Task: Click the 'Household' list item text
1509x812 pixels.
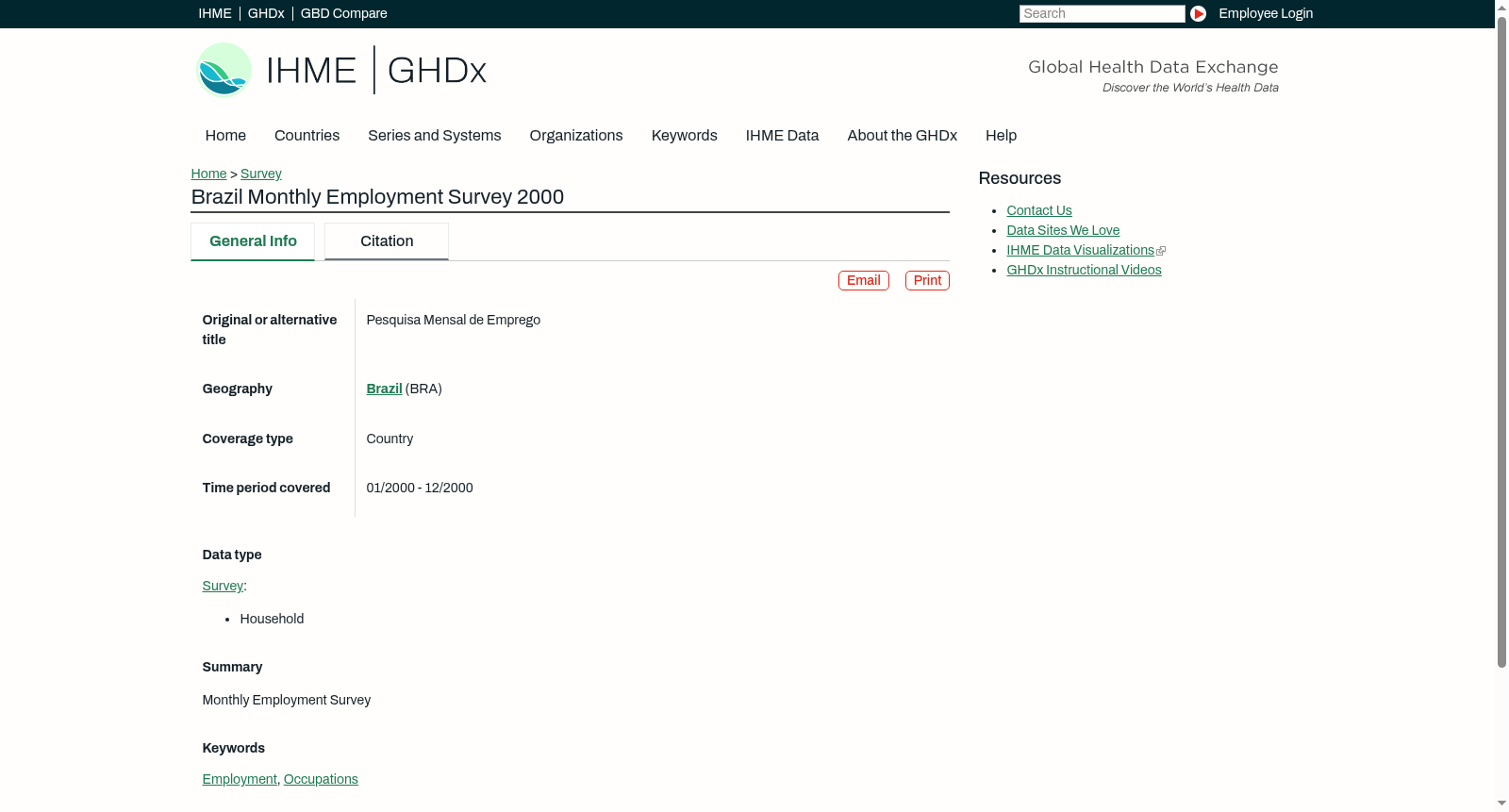Action: click(x=272, y=619)
